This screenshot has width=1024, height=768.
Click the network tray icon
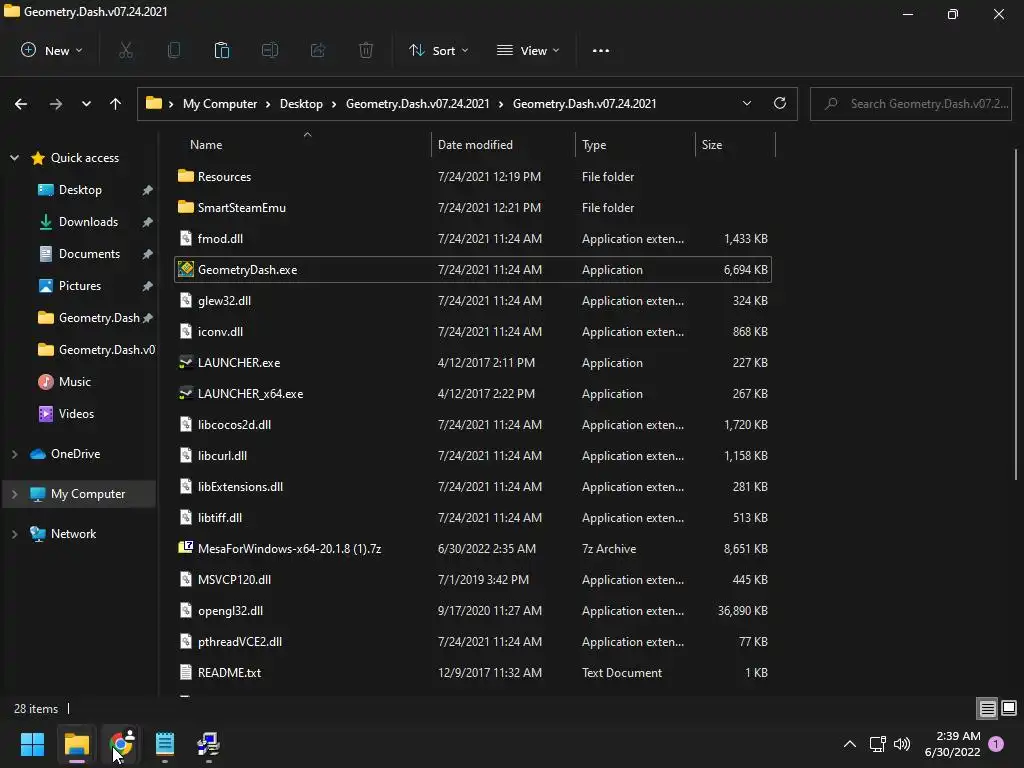pyautogui.click(x=877, y=744)
